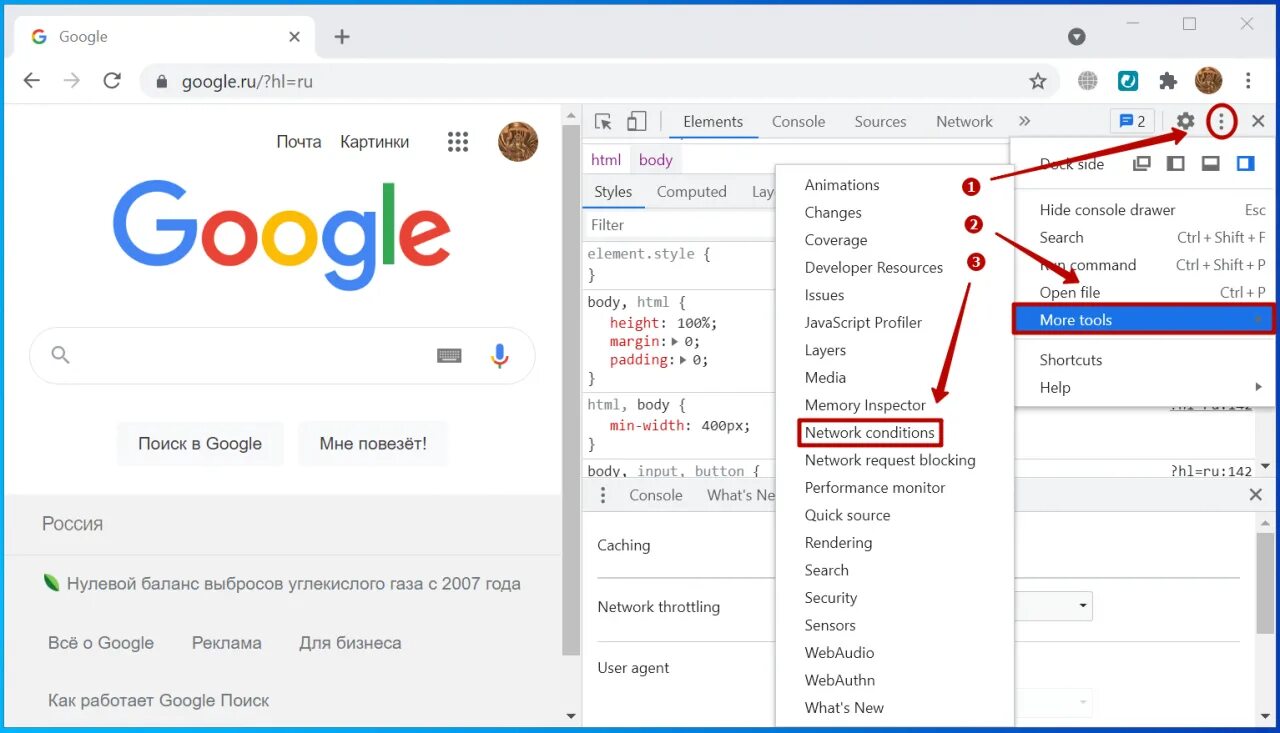1280x733 pixels.
Task: Open the issues counter badge showing 2
Action: tap(1132, 122)
